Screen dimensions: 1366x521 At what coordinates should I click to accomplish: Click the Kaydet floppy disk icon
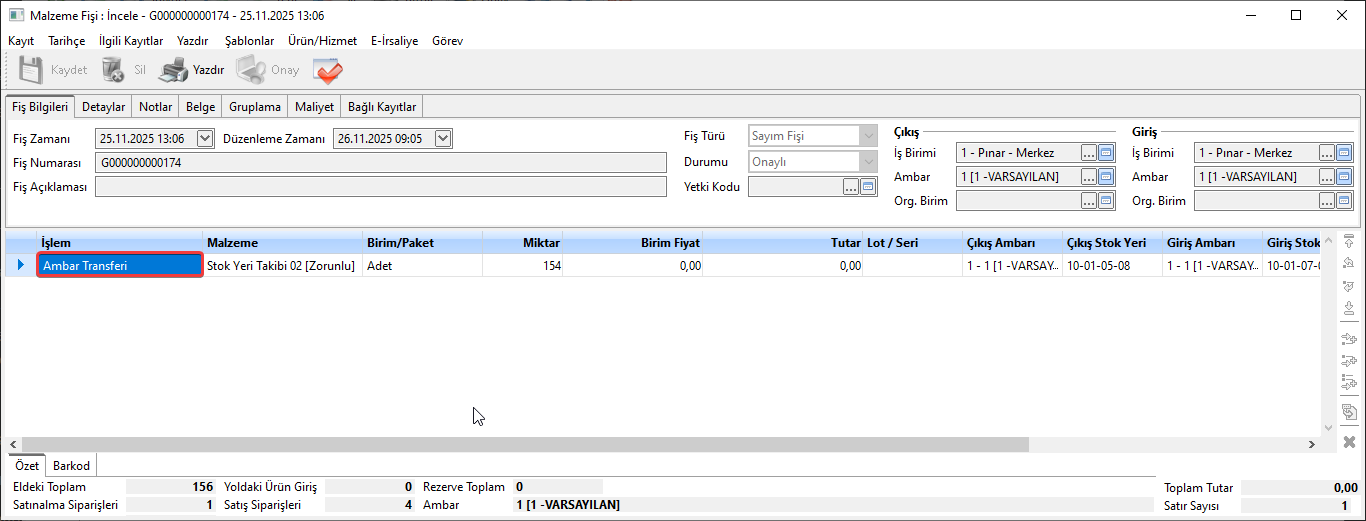click(x=31, y=70)
